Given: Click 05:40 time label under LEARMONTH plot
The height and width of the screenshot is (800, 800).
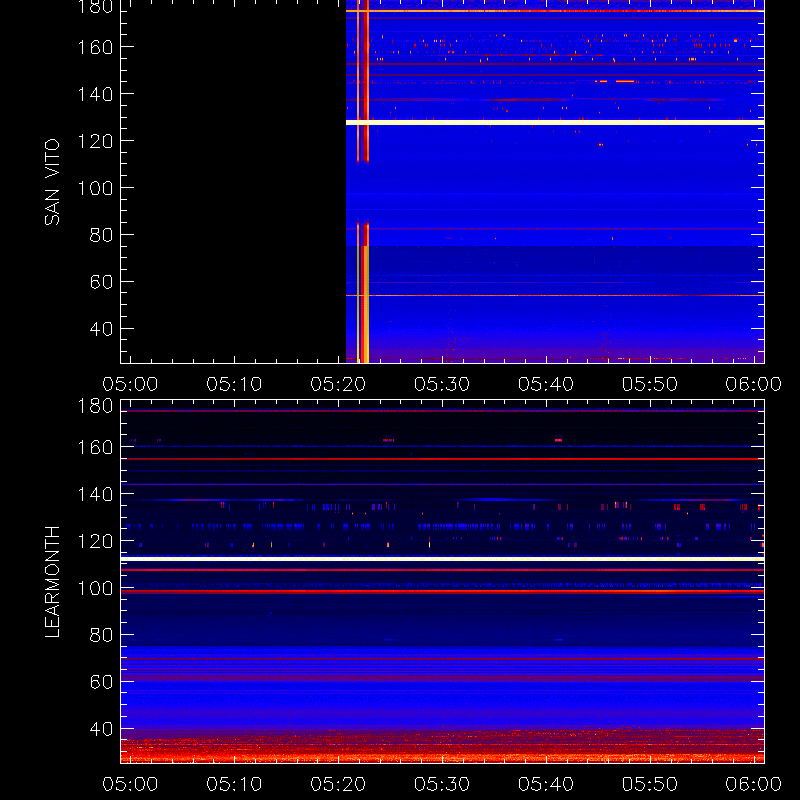Looking at the screenshot, I should point(546,784).
